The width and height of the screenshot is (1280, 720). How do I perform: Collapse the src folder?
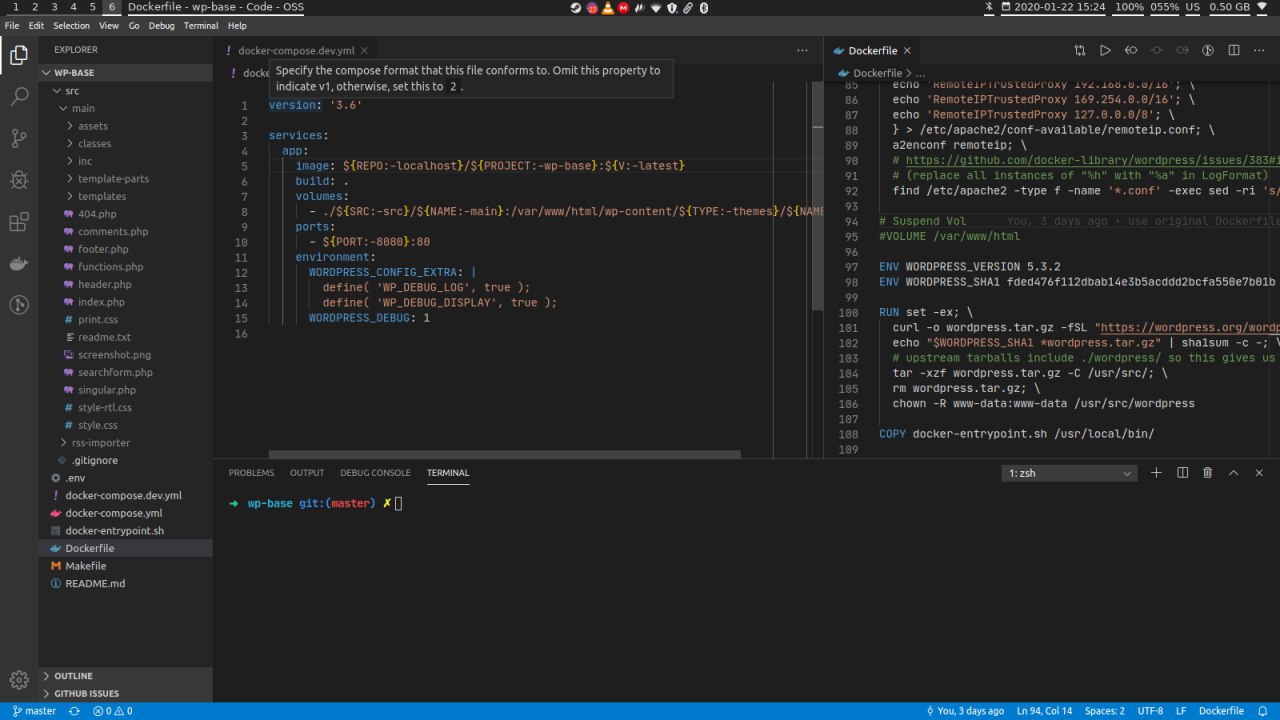click(x=125, y=91)
